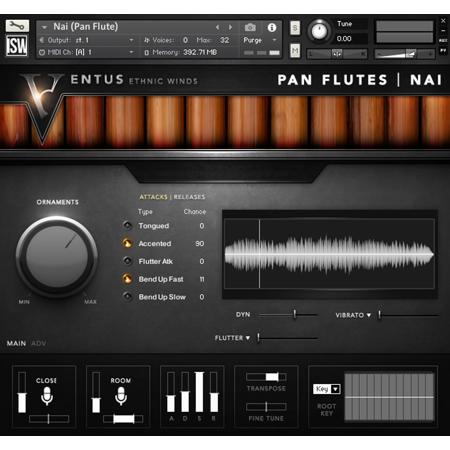Click the Room microphone icon
This screenshot has width=450, height=450.
[x=121, y=396]
